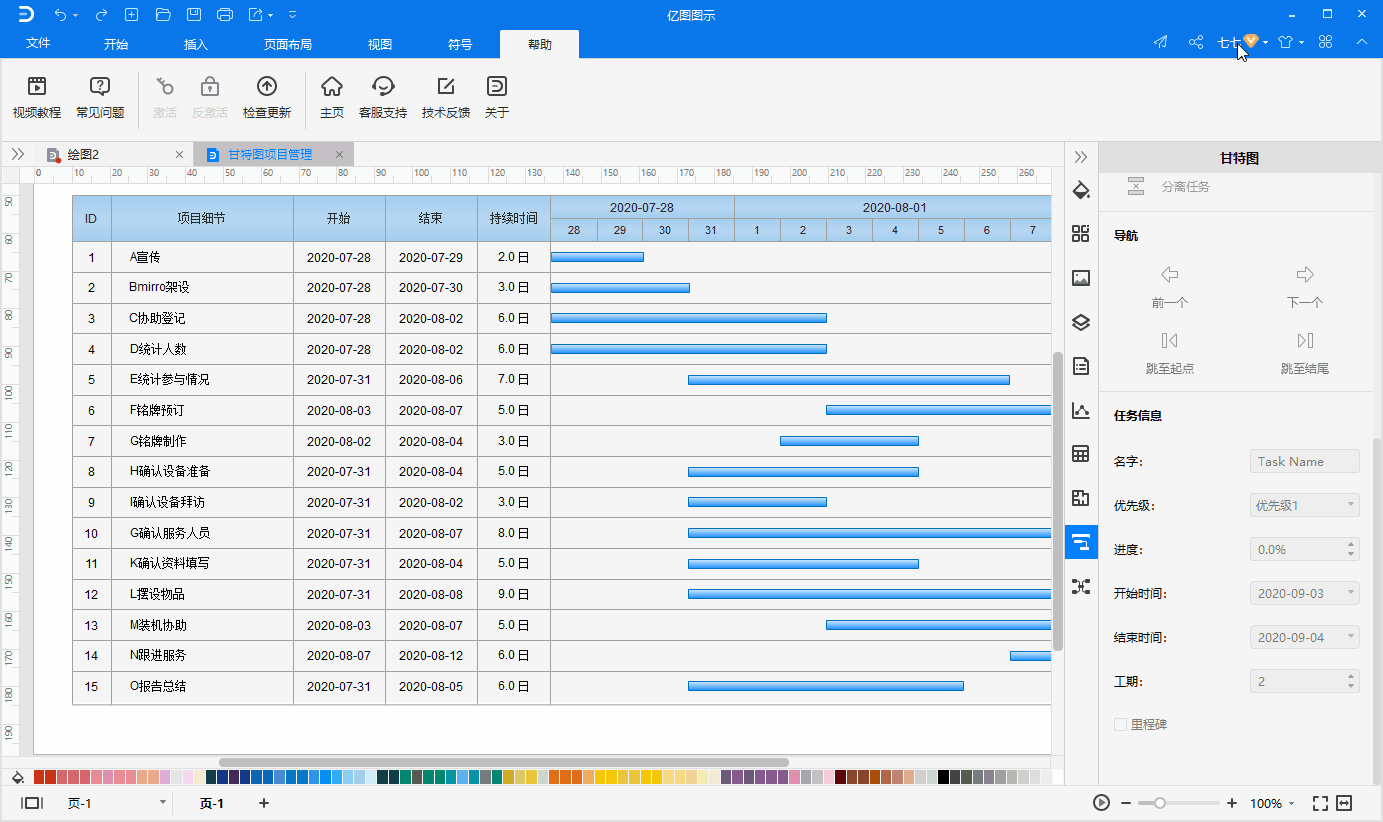Click Split task (分离任务)
Image resolution: width=1383 pixels, height=822 pixels.
[x=1168, y=186]
